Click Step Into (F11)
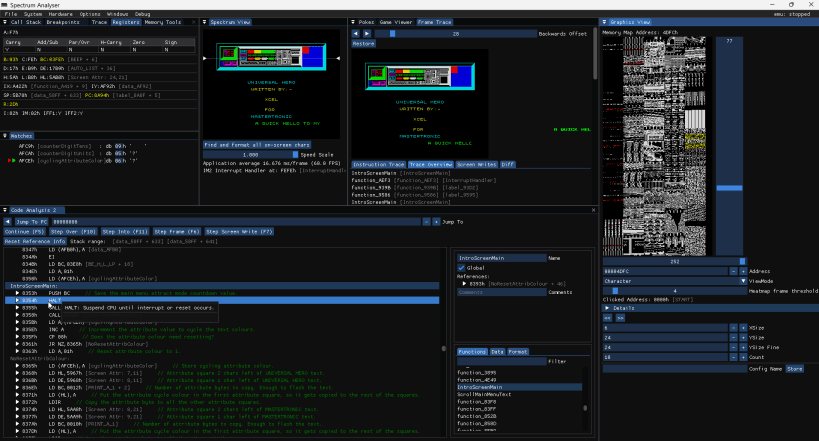 coord(125,231)
